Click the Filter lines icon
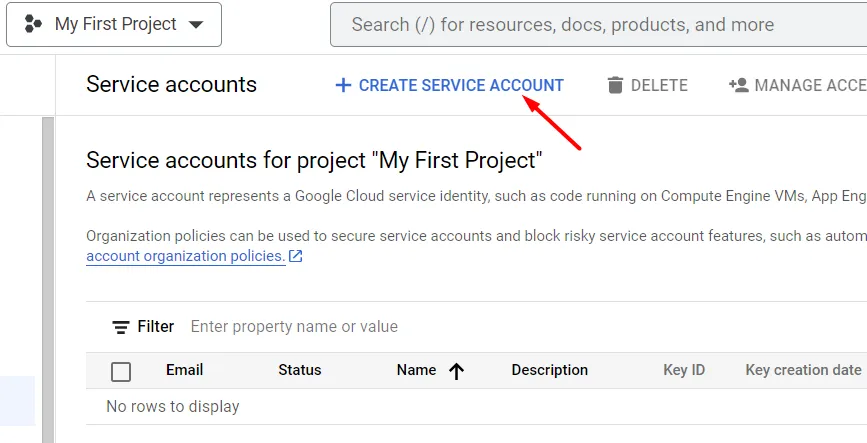Screen dimensions: 867x443 click(121, 327)
